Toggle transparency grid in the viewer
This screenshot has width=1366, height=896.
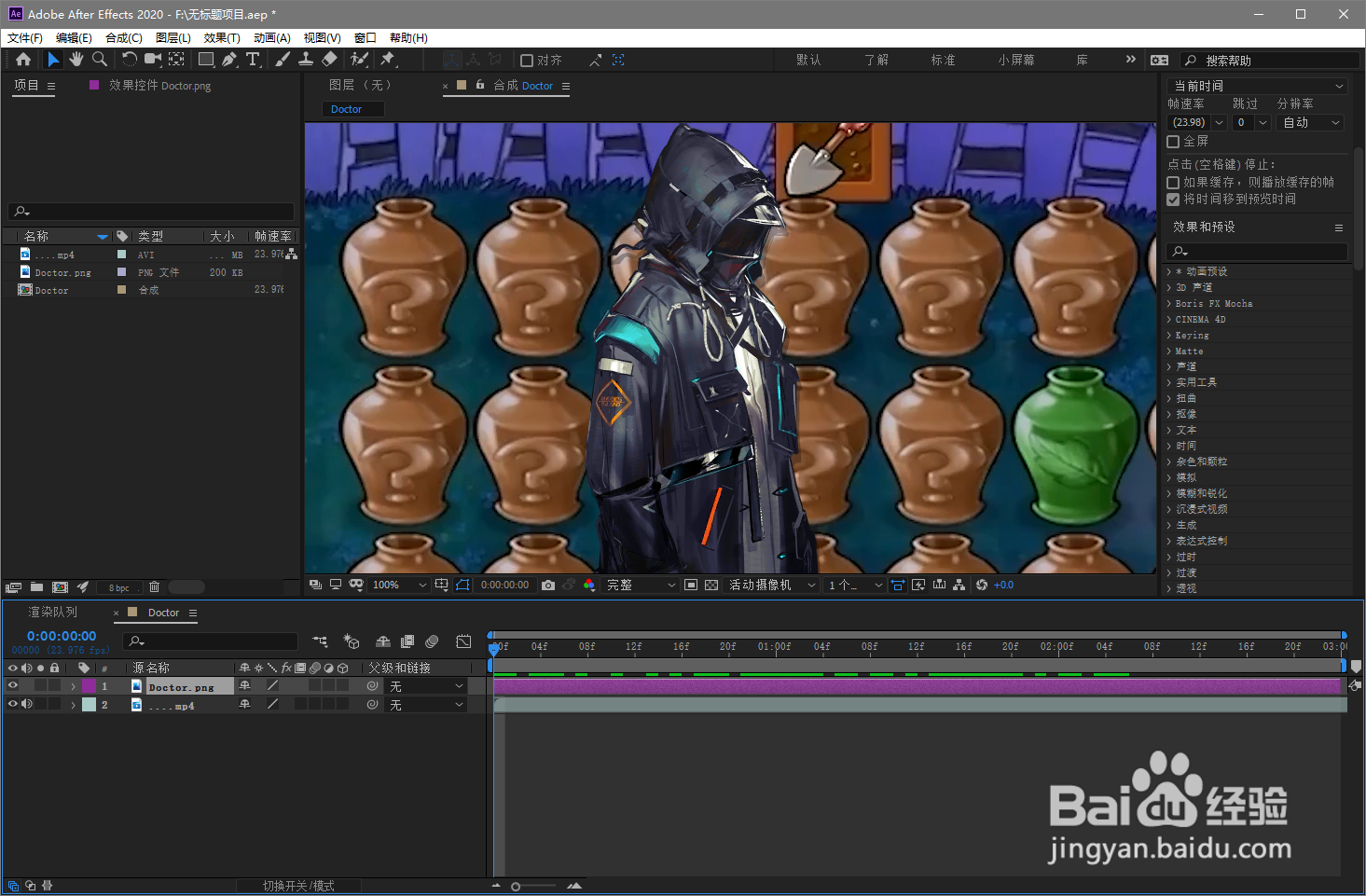click(711, 586)
